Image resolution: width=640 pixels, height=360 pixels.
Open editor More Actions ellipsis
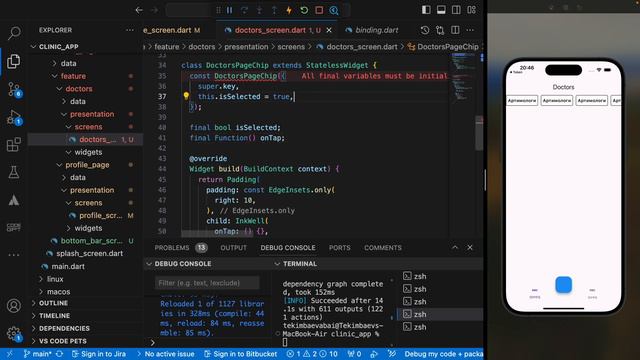click(470, 30)
